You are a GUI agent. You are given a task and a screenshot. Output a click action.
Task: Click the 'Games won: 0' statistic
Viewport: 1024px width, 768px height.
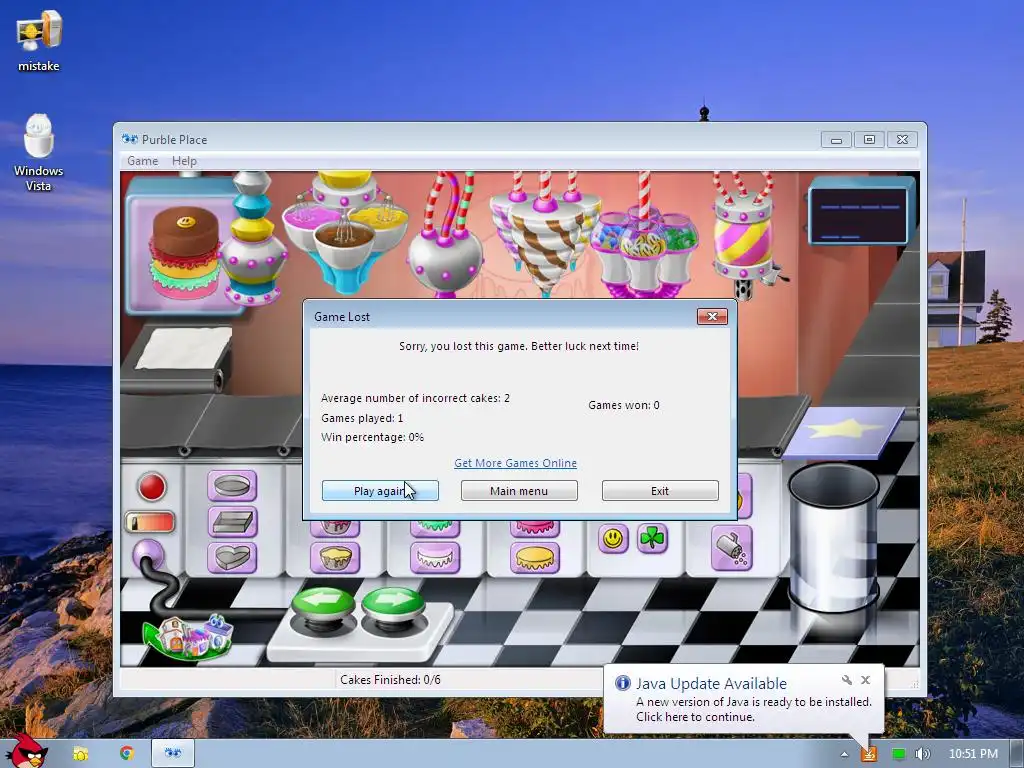pyautogui.click(x=624, y=405)
